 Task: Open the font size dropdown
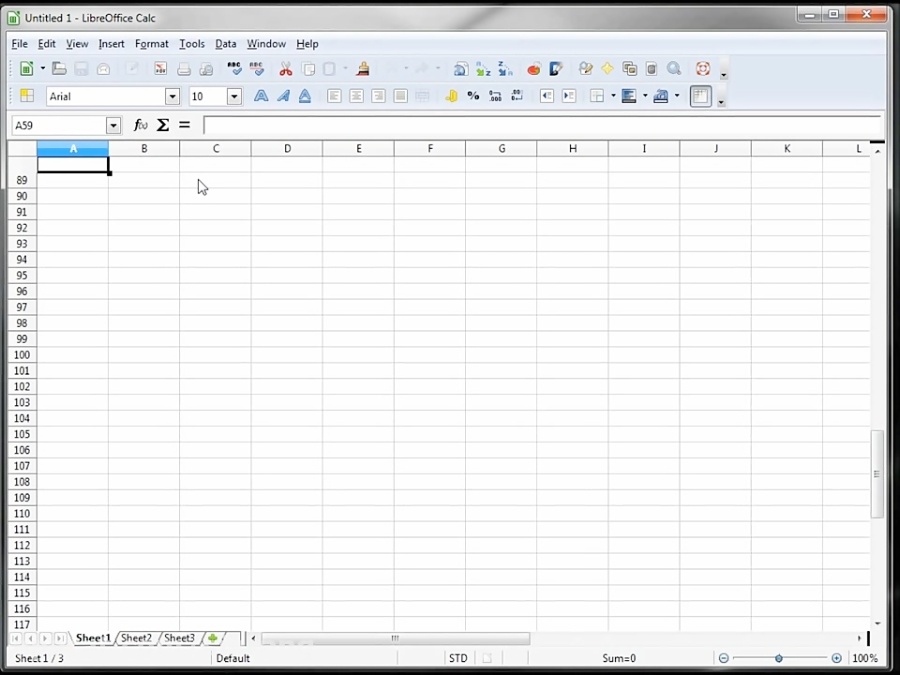click(x=234, y=95)
